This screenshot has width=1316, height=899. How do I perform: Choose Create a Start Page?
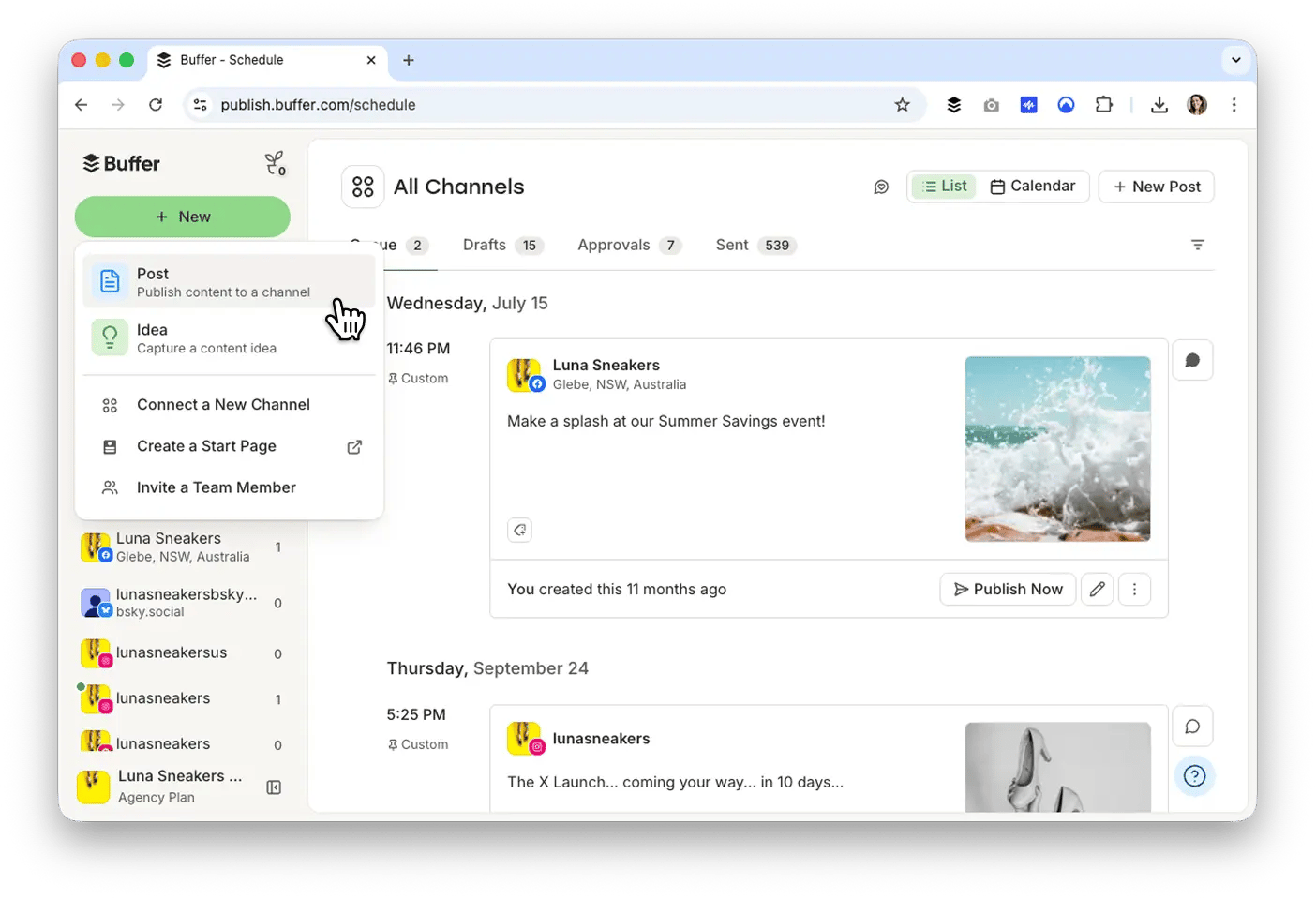click(x=229, y=446)
